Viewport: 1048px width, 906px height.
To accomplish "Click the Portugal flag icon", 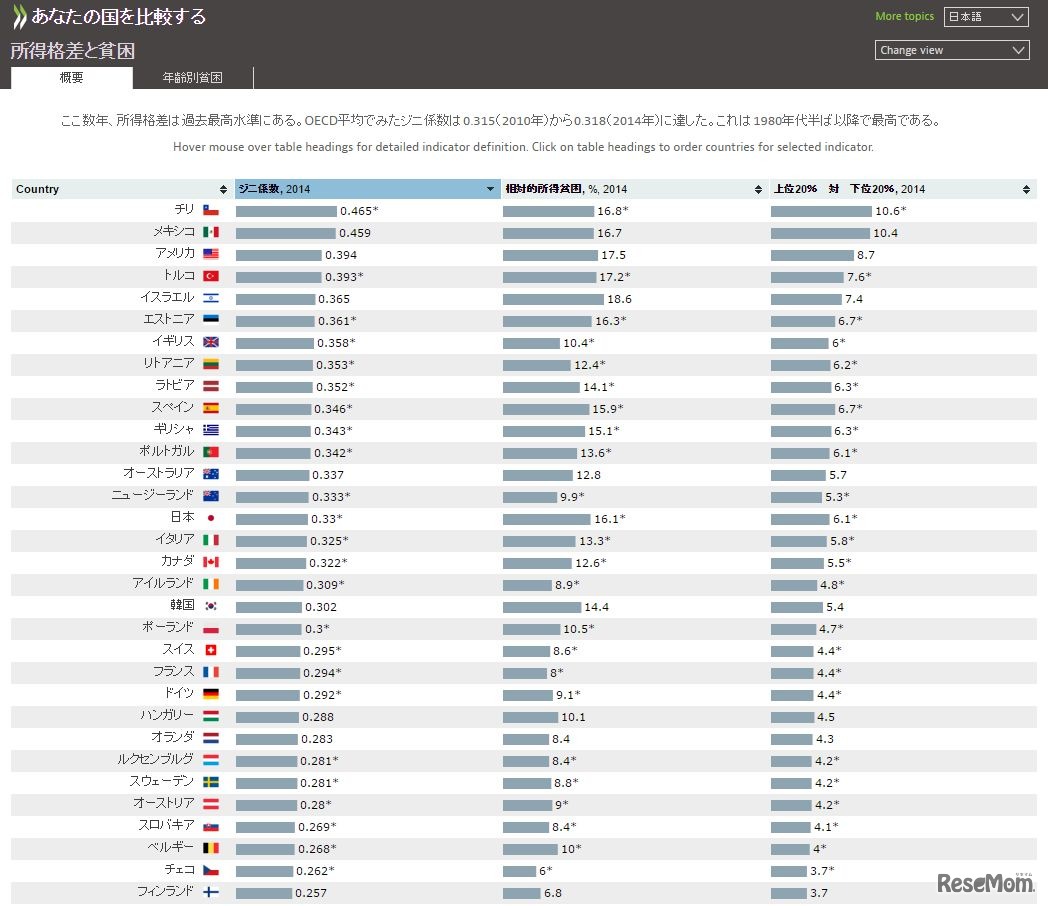I will pos(211,452).
